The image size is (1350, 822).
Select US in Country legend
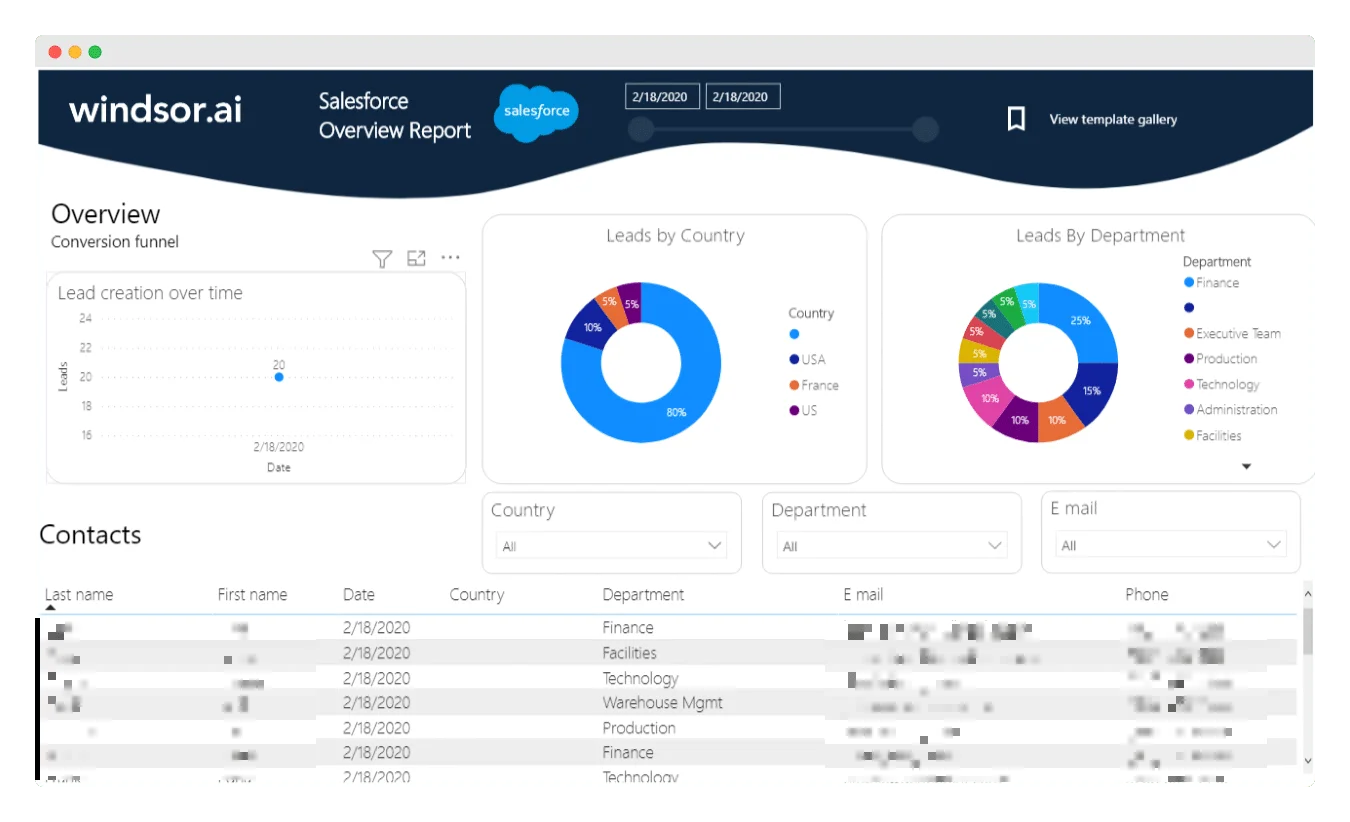(803, 410)
